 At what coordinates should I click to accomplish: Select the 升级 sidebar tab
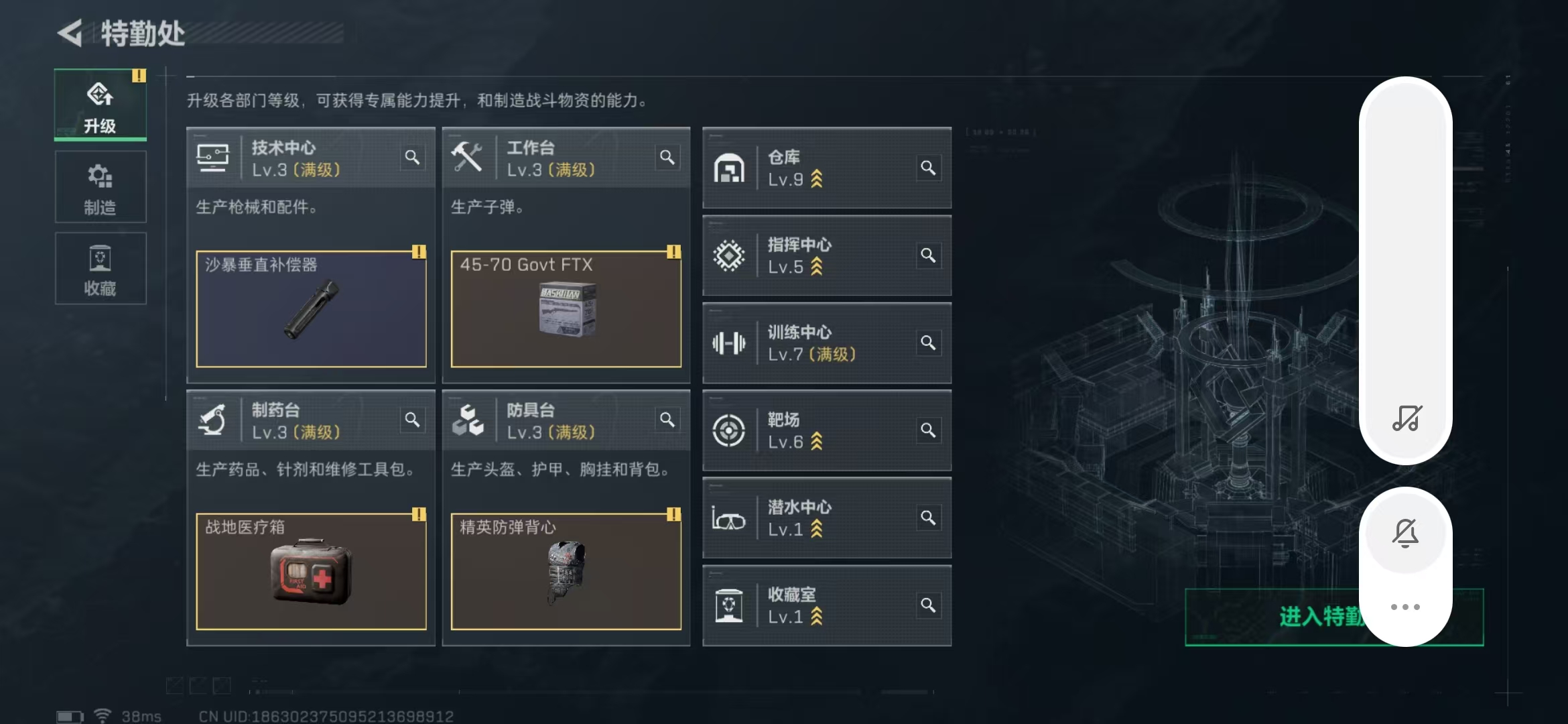[101, 105]
